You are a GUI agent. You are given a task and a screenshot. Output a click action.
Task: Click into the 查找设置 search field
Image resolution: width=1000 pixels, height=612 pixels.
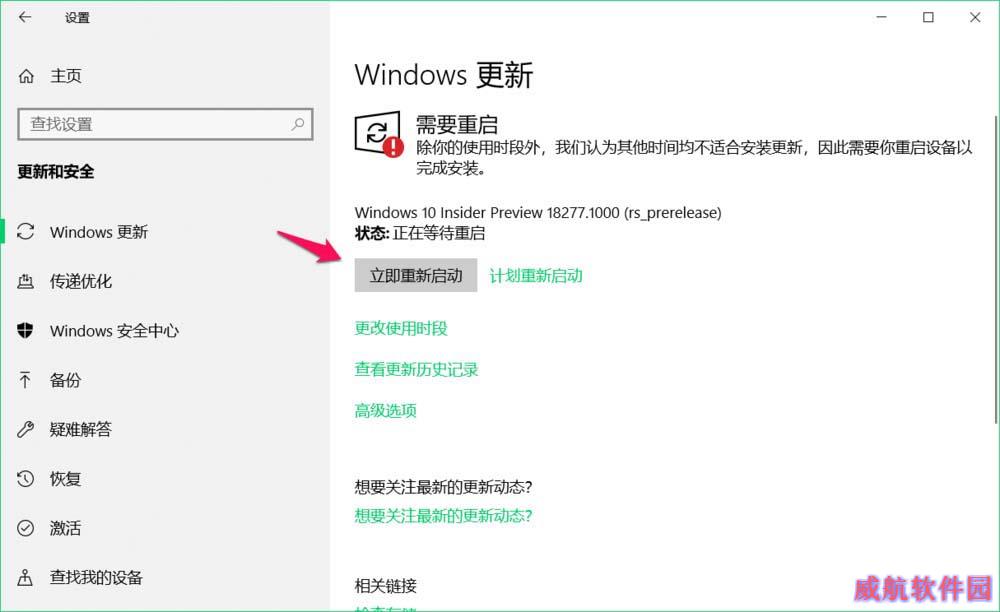coord(165,124)
